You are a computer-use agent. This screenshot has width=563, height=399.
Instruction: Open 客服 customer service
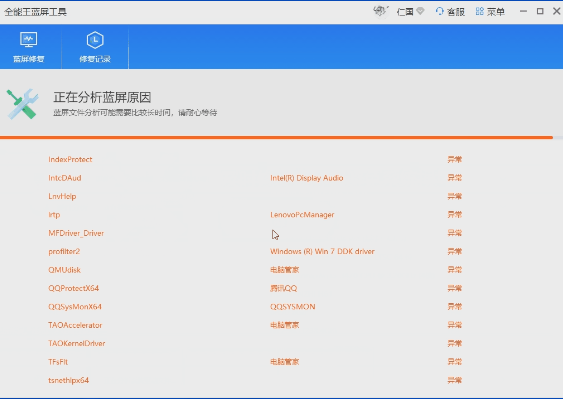(x=450, y=12)
